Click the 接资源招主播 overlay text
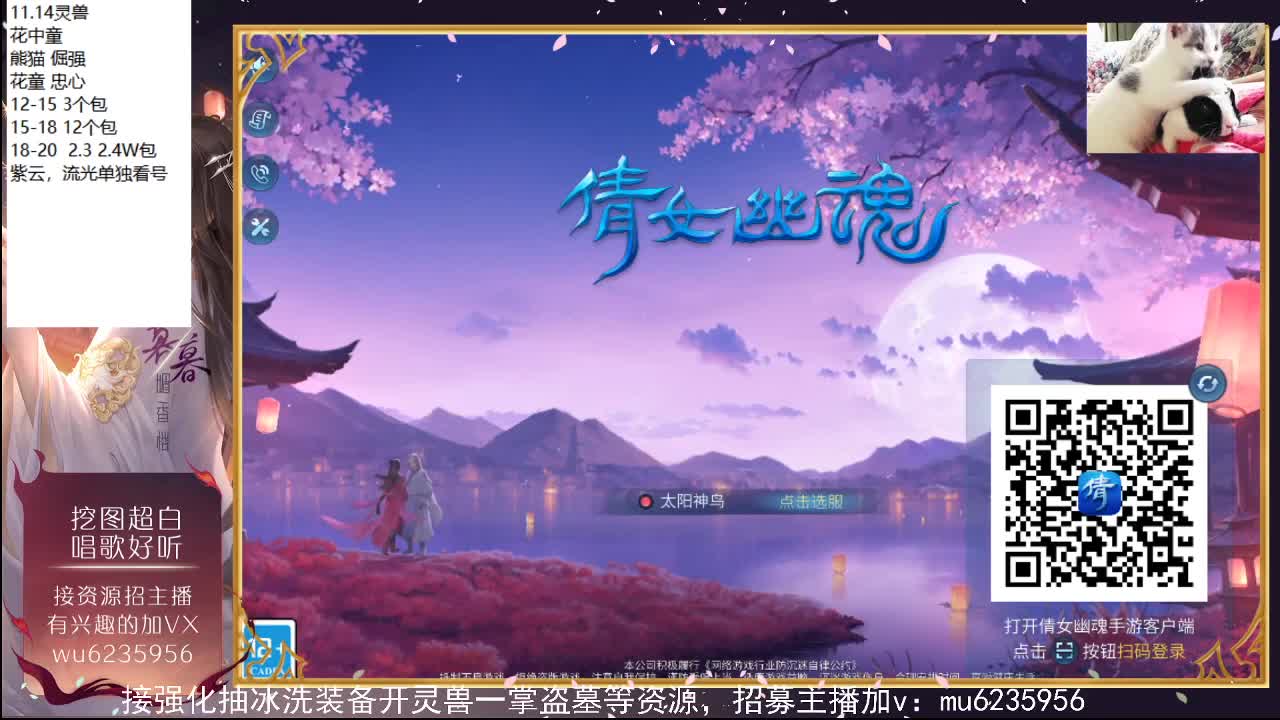 tap(122, 596)
